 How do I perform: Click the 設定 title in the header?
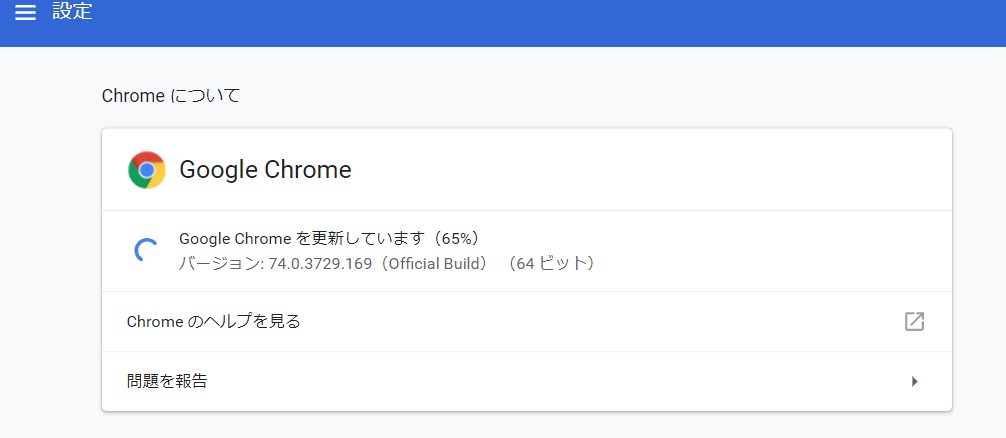[x=73, y=12]
